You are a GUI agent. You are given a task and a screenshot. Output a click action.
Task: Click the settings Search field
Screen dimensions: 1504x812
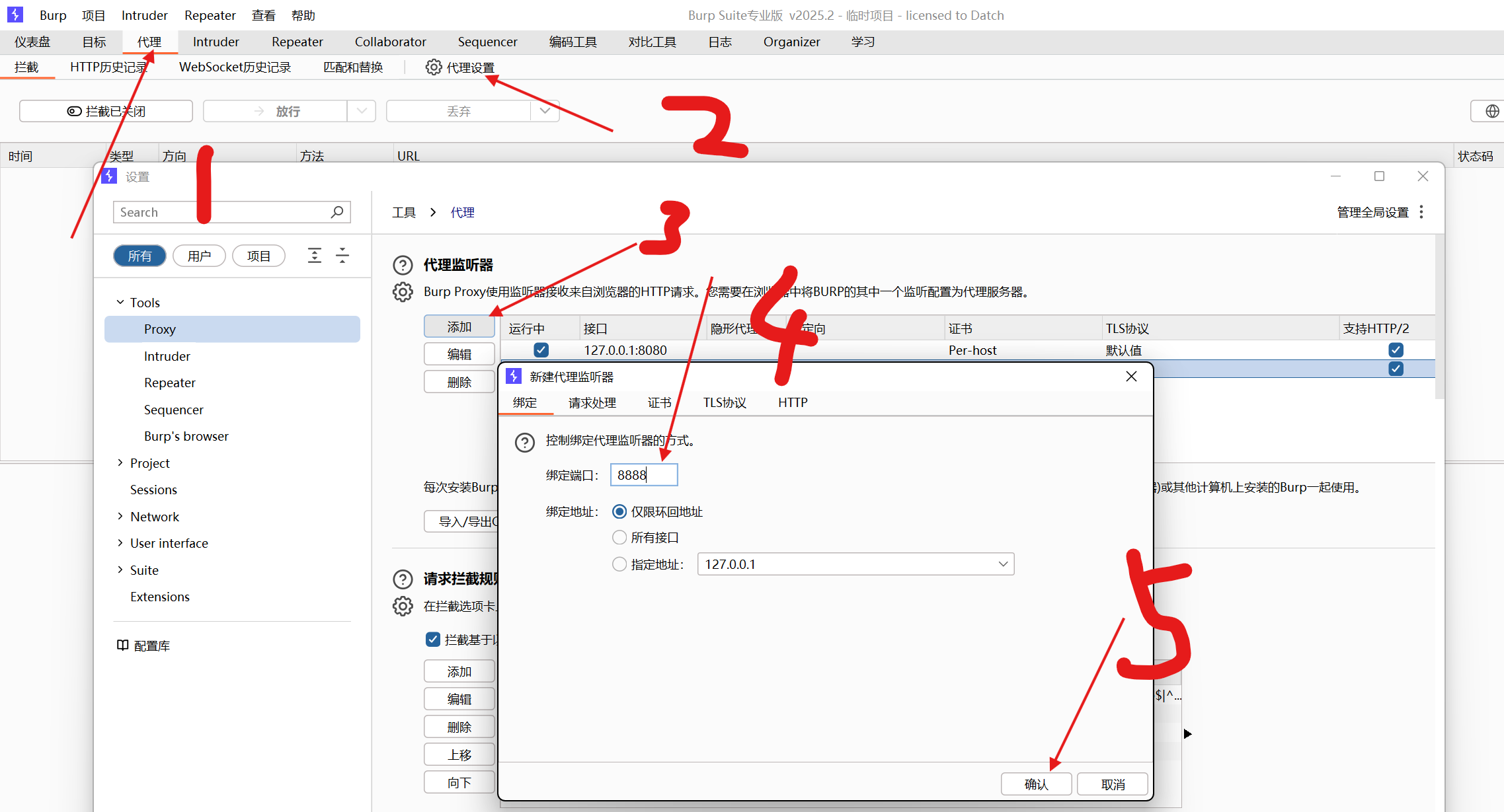tap(231, 212)
